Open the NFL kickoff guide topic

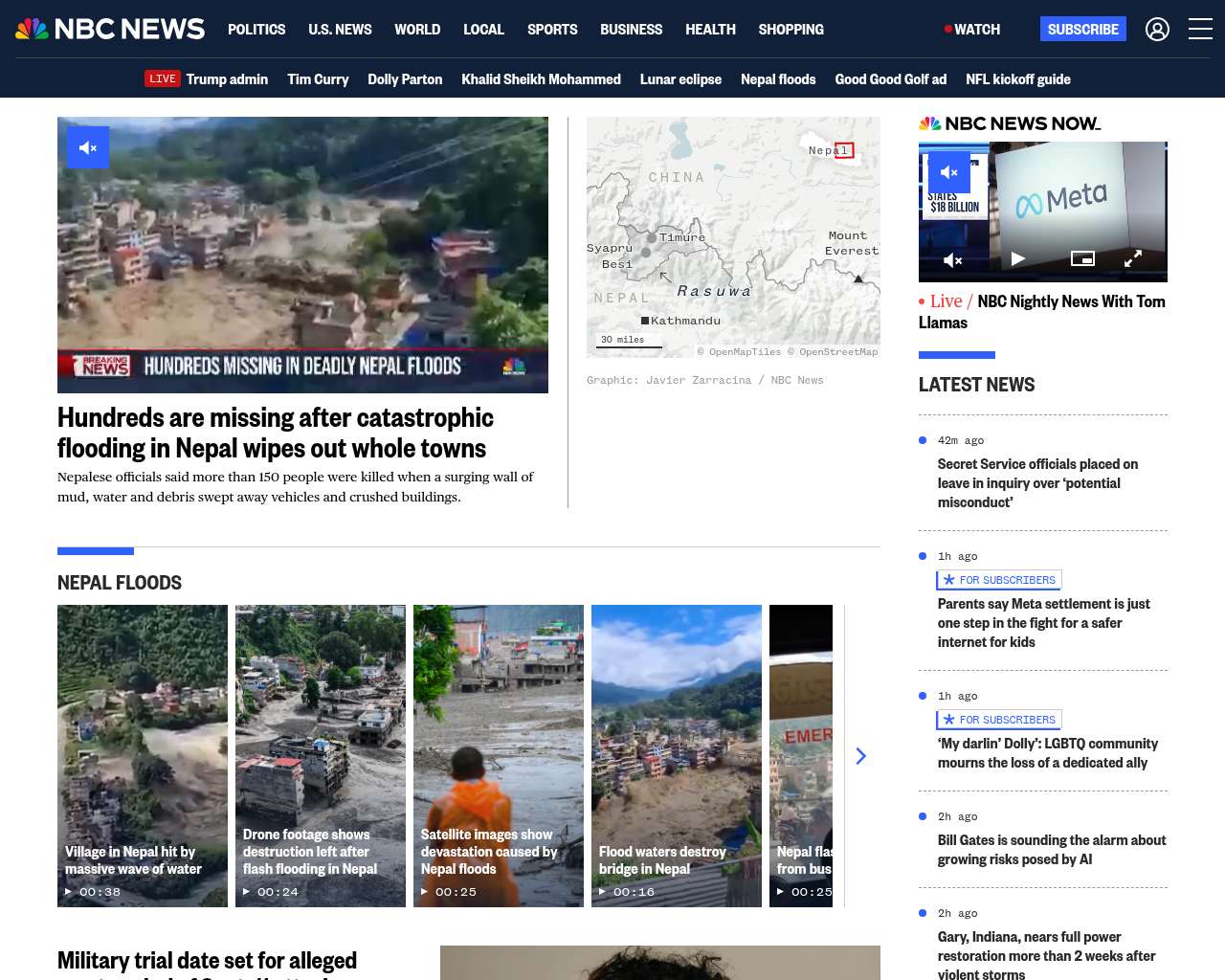[x=1018, y=78]
